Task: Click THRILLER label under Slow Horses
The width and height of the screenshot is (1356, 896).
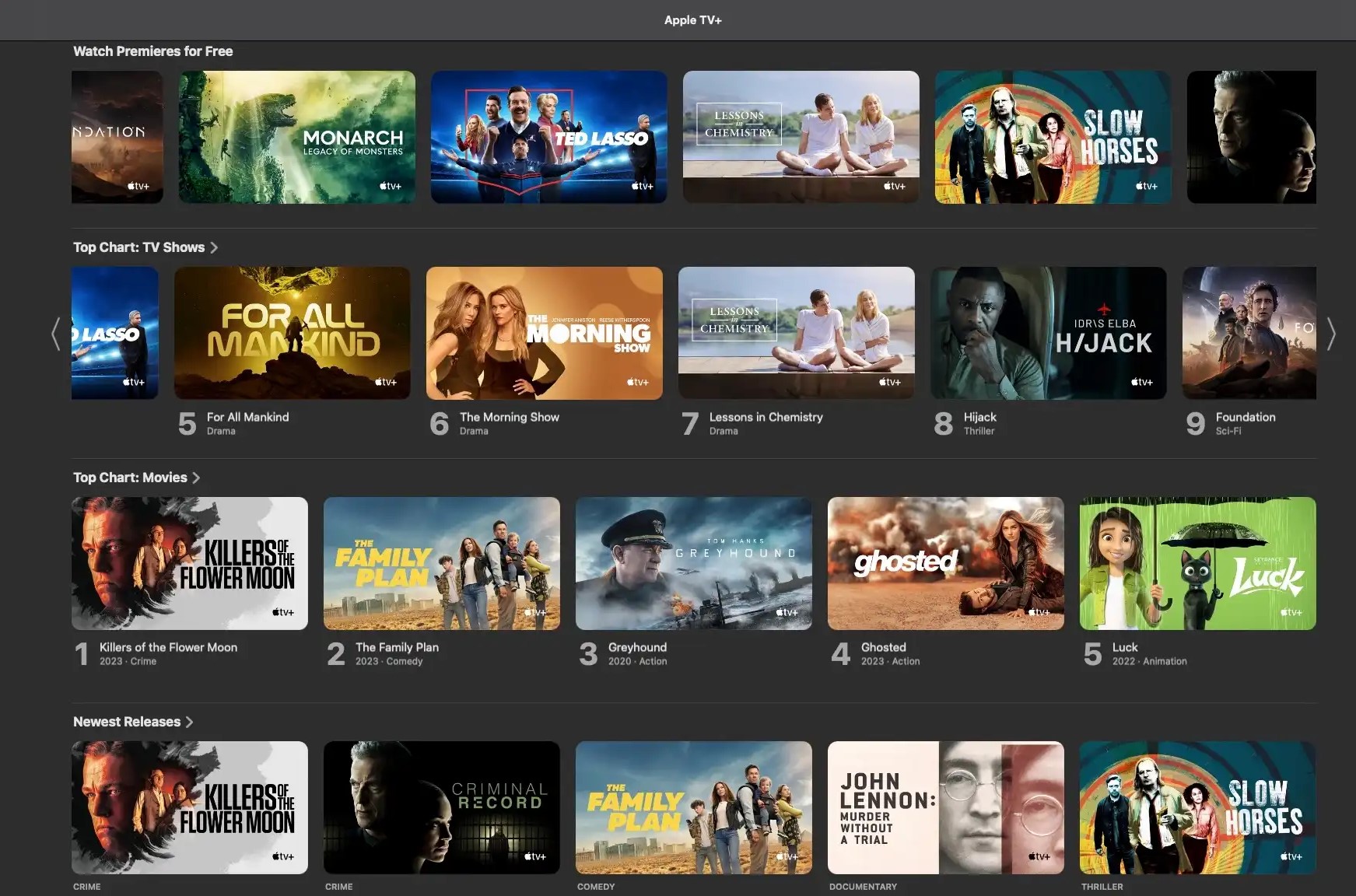Action: point(1102,887)
